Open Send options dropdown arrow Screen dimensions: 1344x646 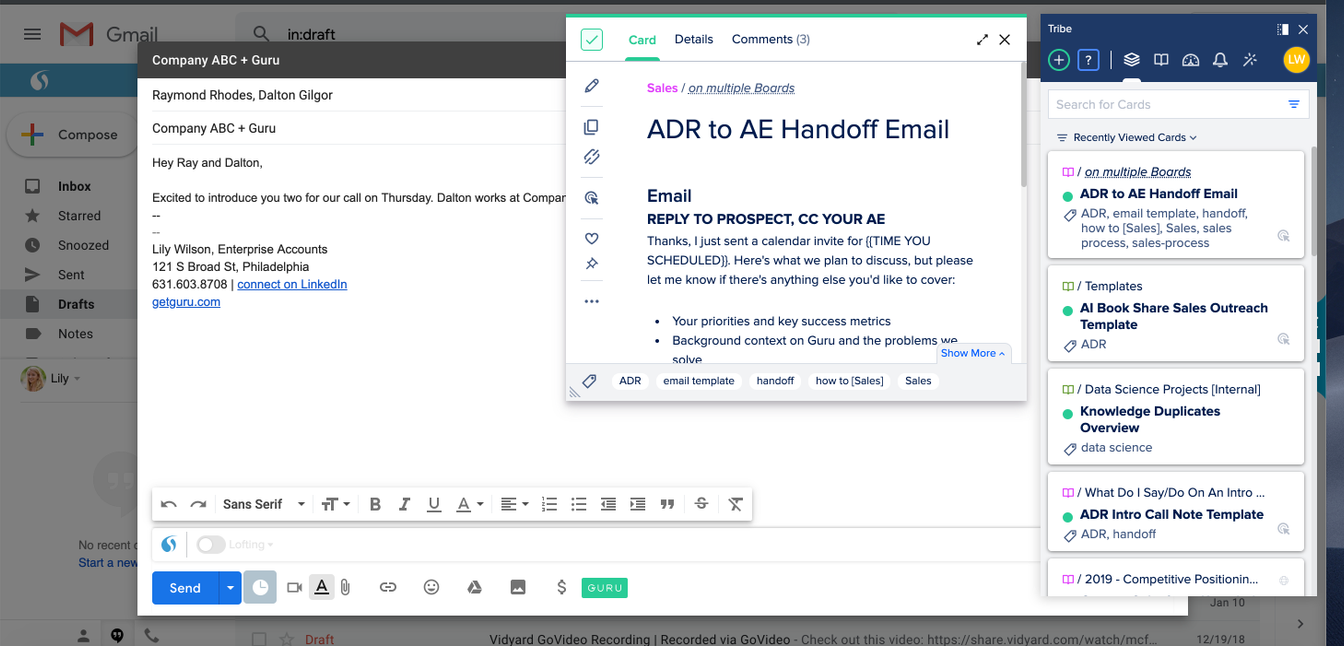point(230,588)
